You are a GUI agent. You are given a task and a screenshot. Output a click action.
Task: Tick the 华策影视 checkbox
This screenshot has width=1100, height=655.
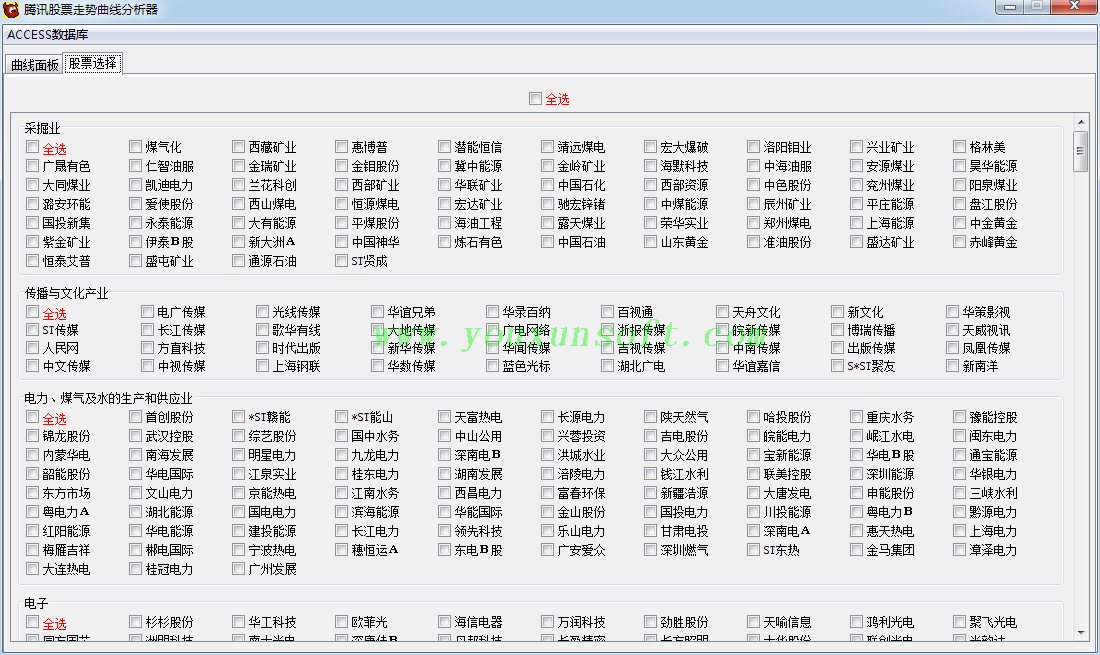pyautogui.click(x=953, y=311)
